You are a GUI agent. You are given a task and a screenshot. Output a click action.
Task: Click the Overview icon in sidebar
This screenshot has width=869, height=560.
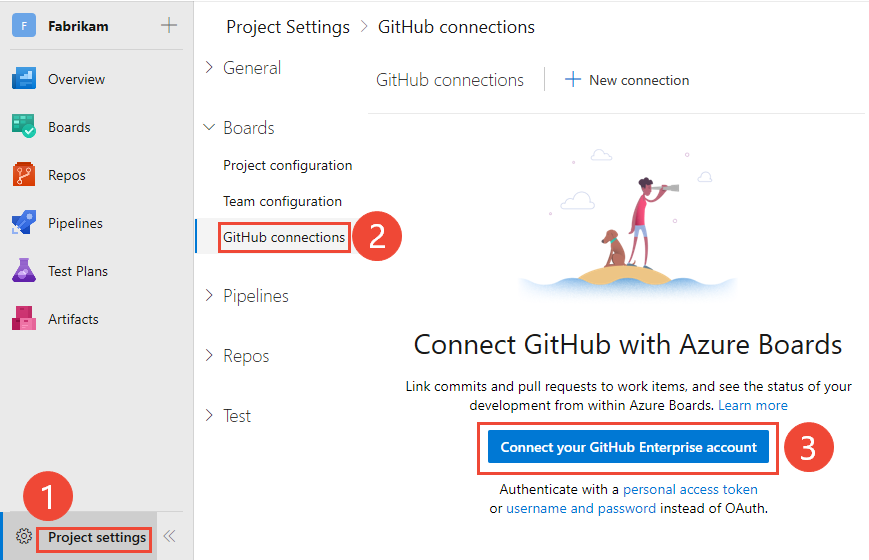(24, 79)
